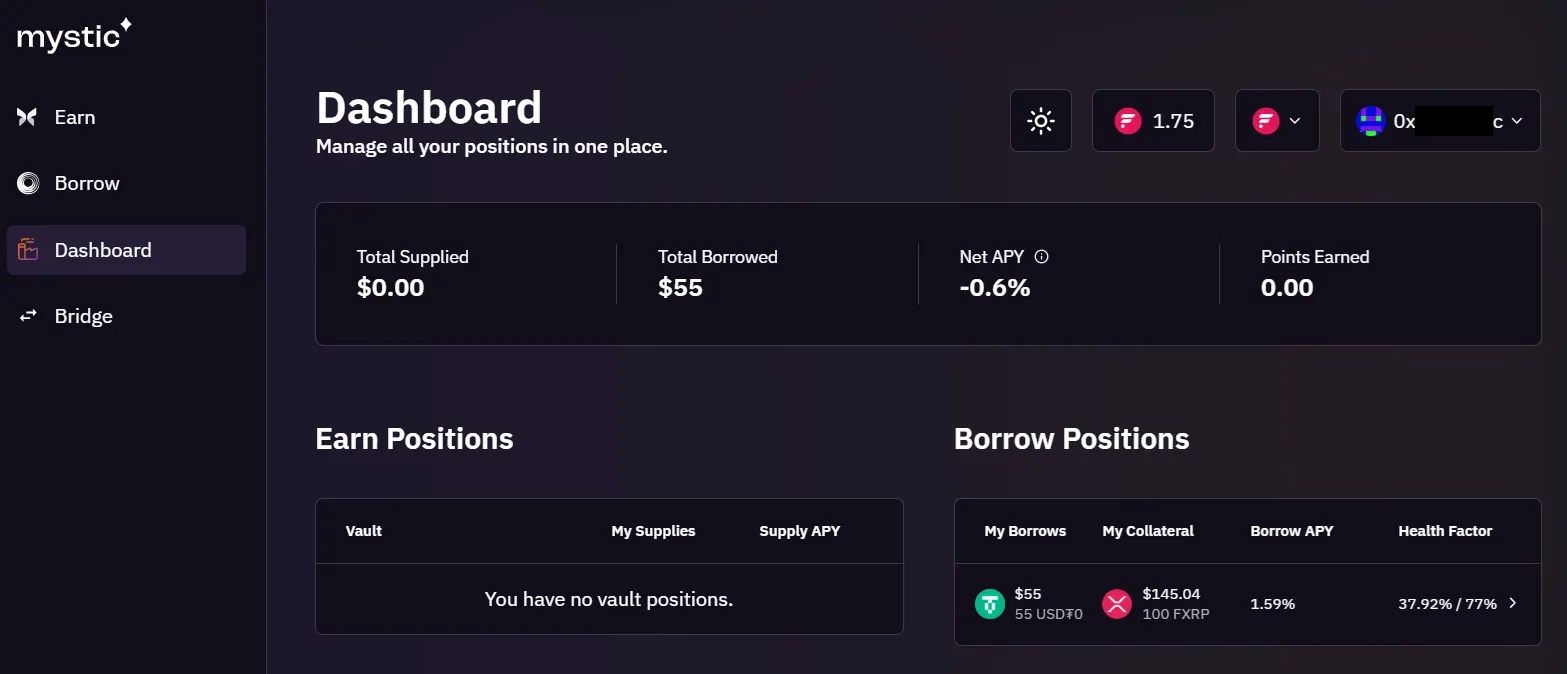This screenshot has width=1567, height=674.
Task: Click the Borrow APY column header
Action: pos(1291,531)
